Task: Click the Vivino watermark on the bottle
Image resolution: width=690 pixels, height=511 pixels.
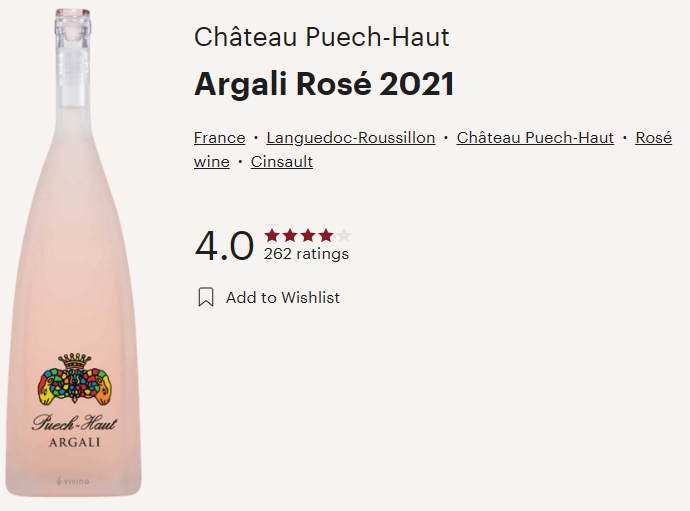Action: (73, 481)
